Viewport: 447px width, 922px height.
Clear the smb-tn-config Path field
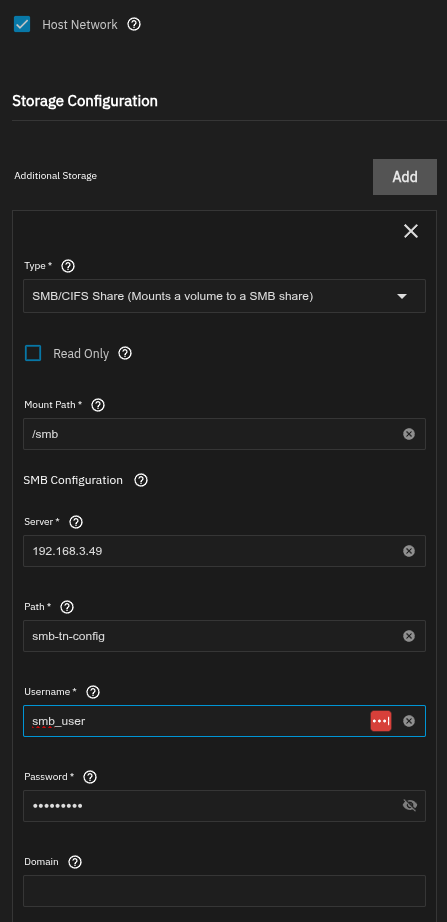409,636
